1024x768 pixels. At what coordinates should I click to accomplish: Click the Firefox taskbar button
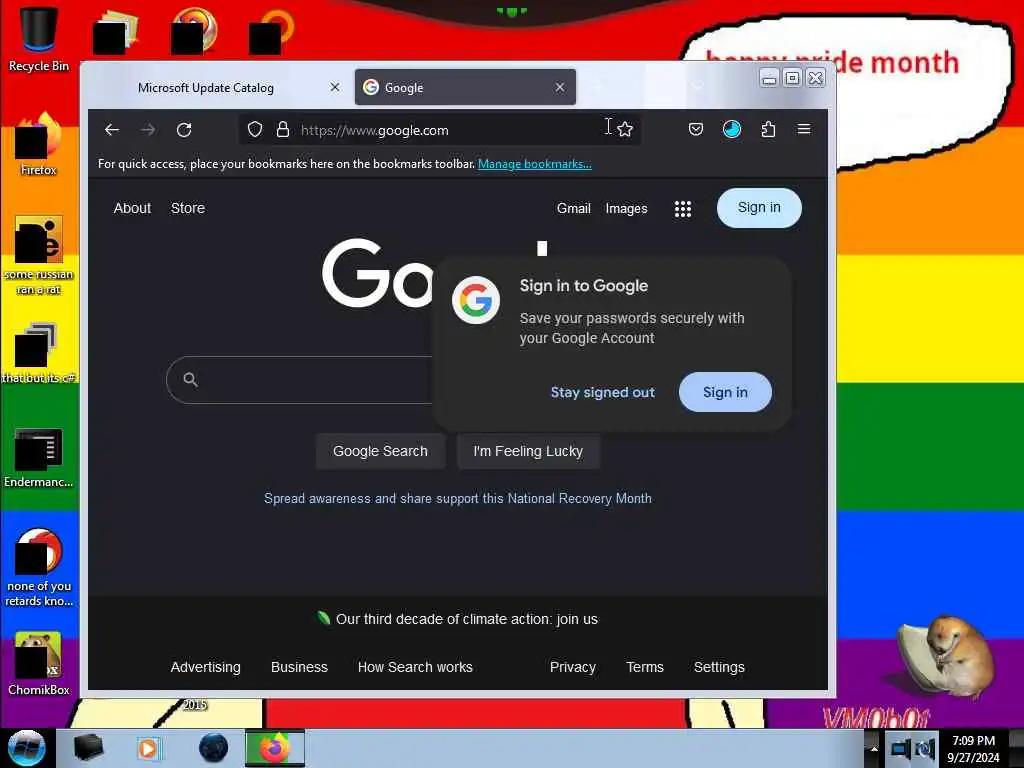pos(274,748)
